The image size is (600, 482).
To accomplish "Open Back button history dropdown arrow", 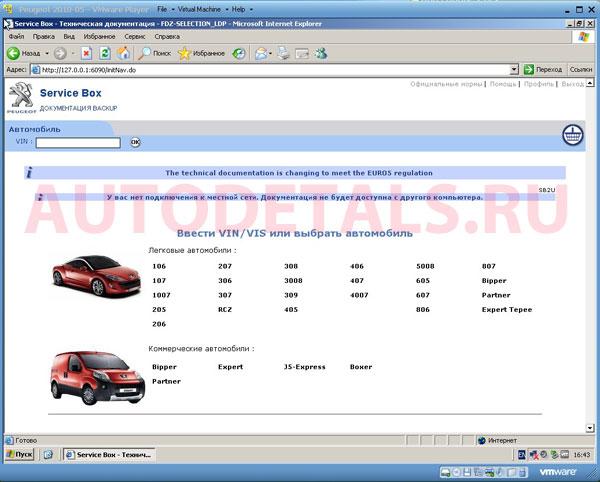I will tap(46, 53).
